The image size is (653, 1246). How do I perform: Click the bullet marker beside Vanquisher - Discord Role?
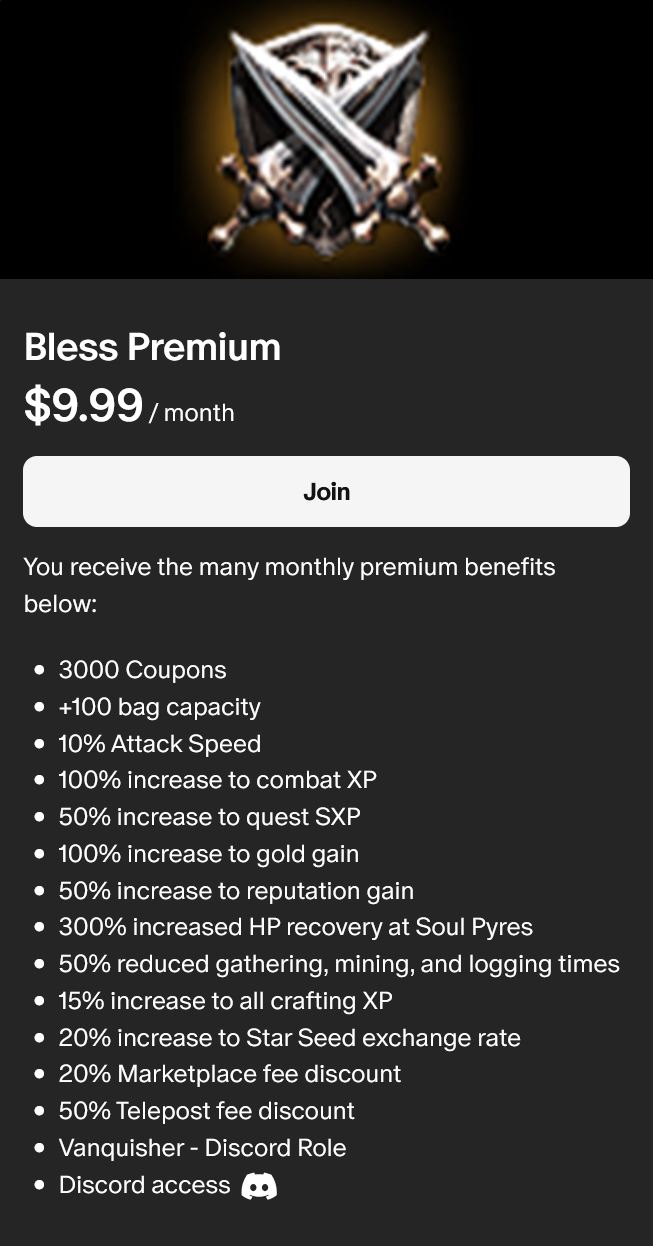pos(41,1148)
